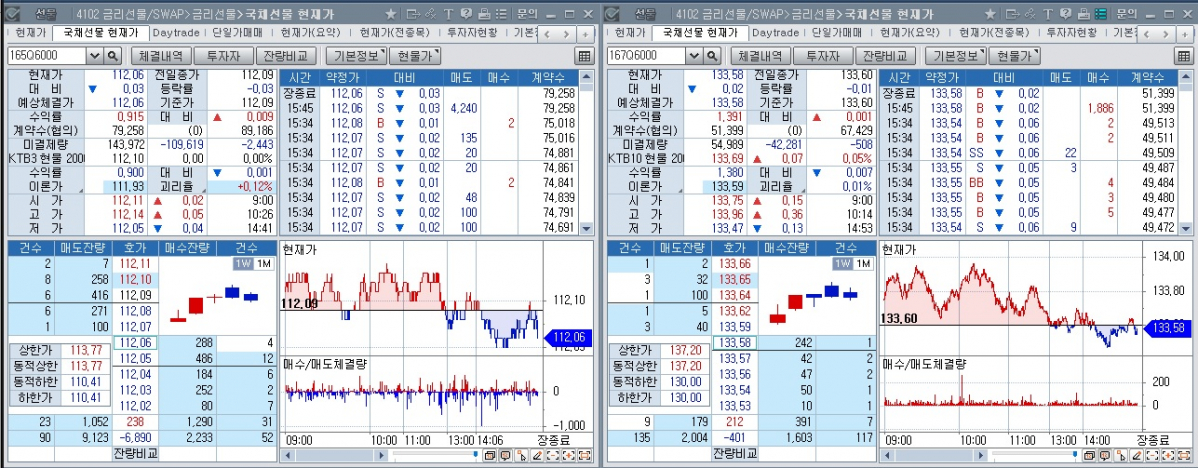This screenshot has height=468, width=1198.
Task: Click 투자자 button in left window
Action: point(224,56)
